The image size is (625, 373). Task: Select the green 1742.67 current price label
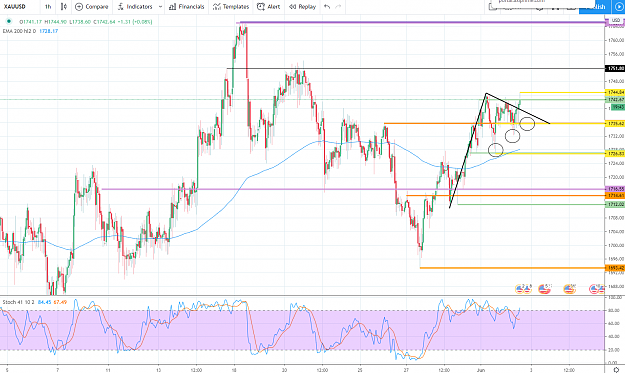[x=615, y=100]
